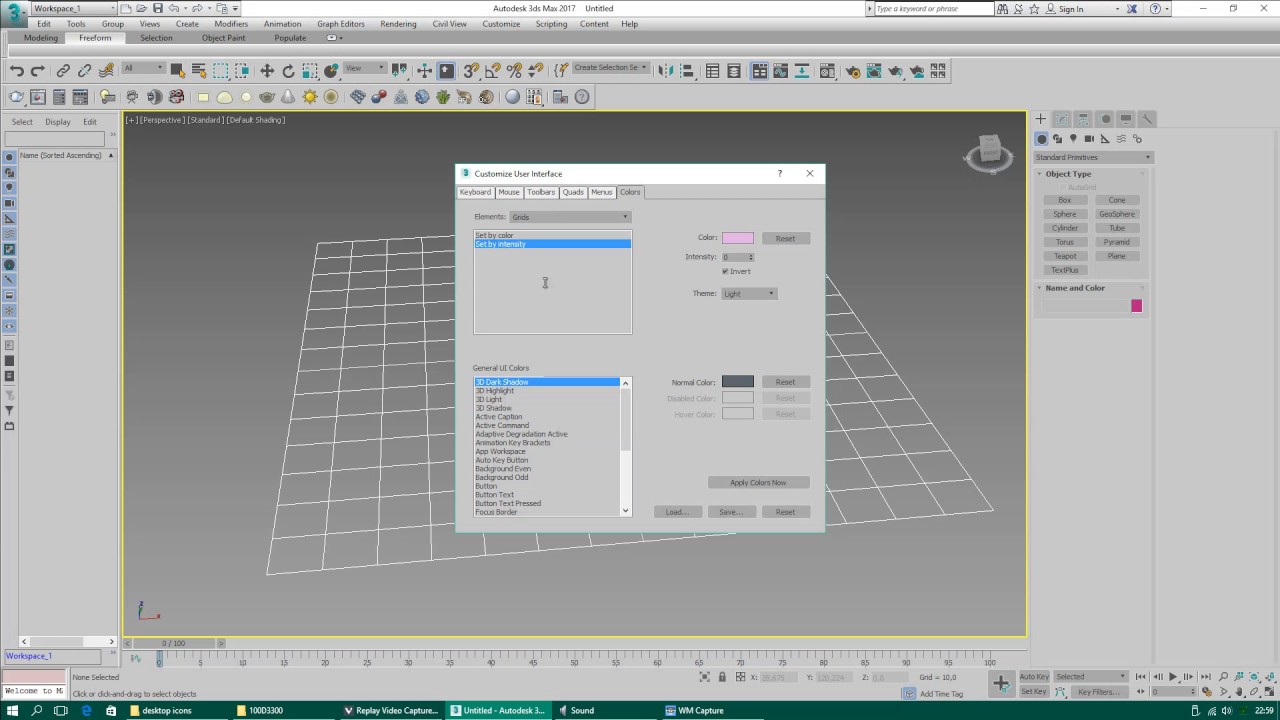This screenshot has height=720, width=1280.
Task: Choose the Select and Move tool
Action: [x=267, y=71]
